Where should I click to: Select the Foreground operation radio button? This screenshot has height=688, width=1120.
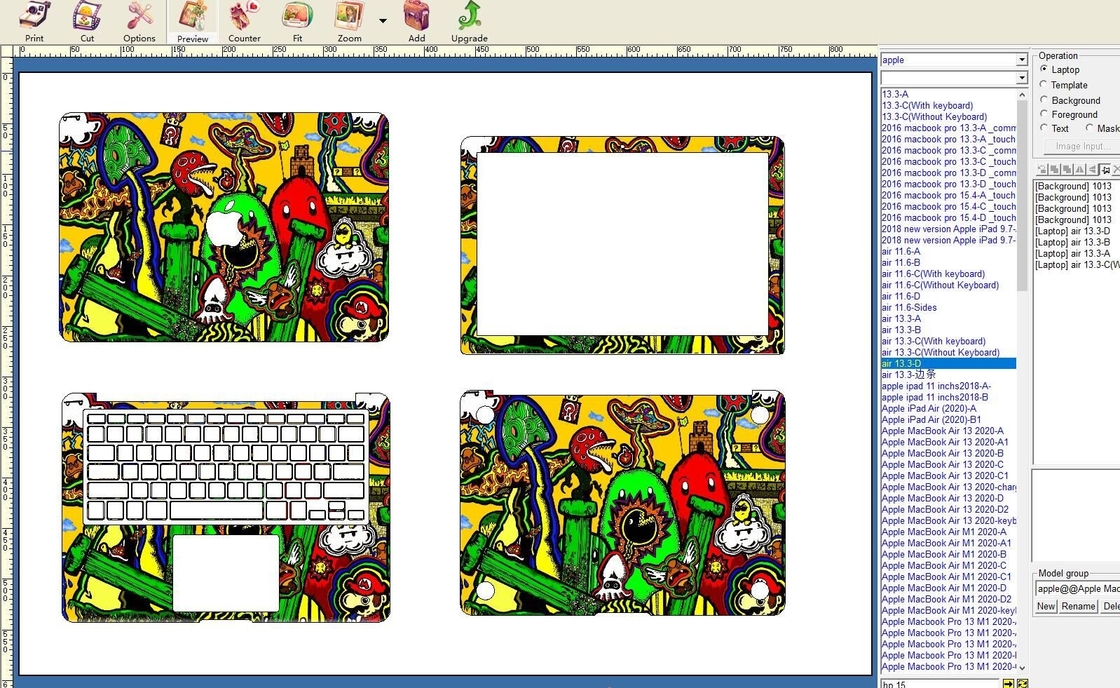click(1069, 114)
